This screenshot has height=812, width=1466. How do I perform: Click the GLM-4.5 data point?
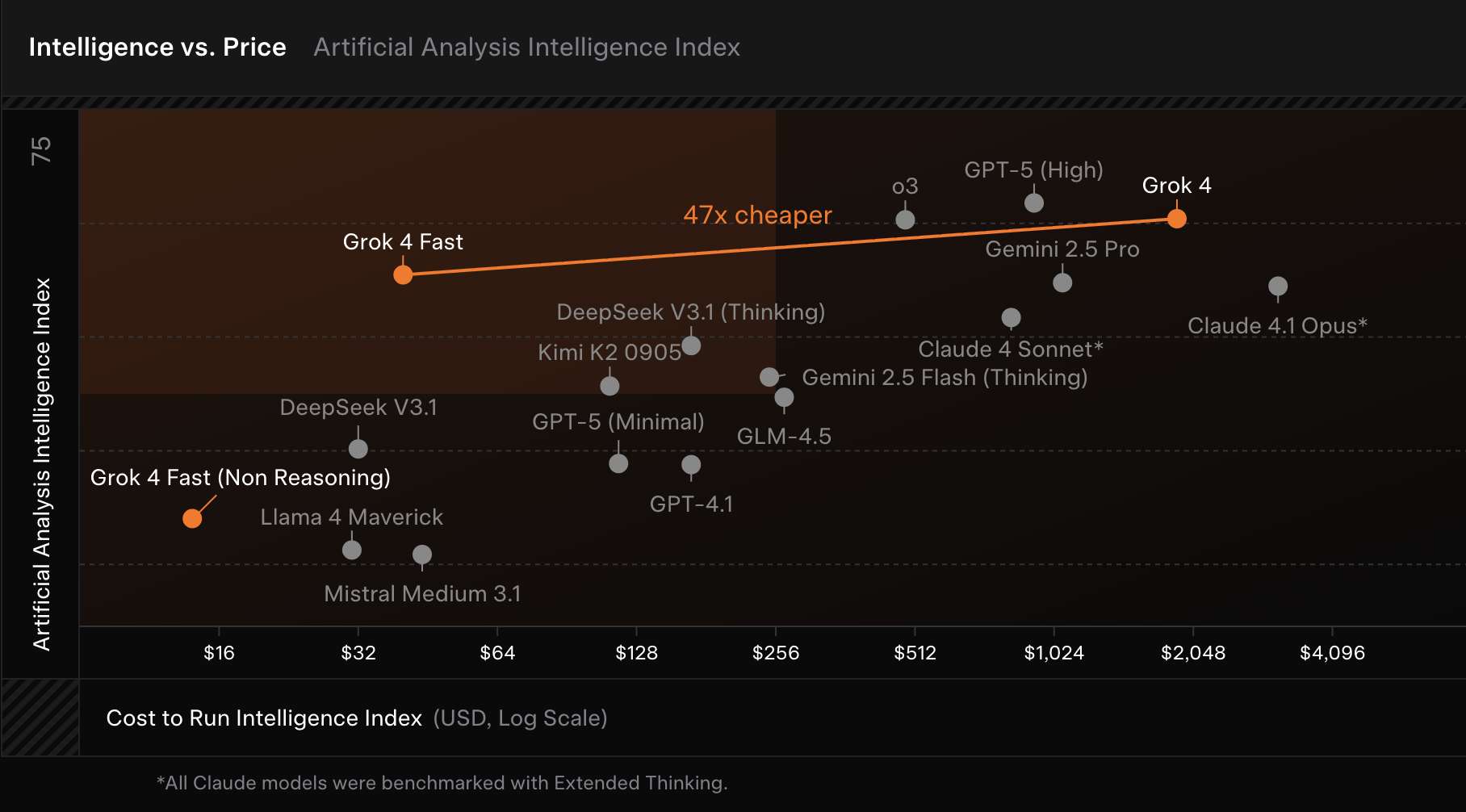pyautogui.click(x=784, y=397)
